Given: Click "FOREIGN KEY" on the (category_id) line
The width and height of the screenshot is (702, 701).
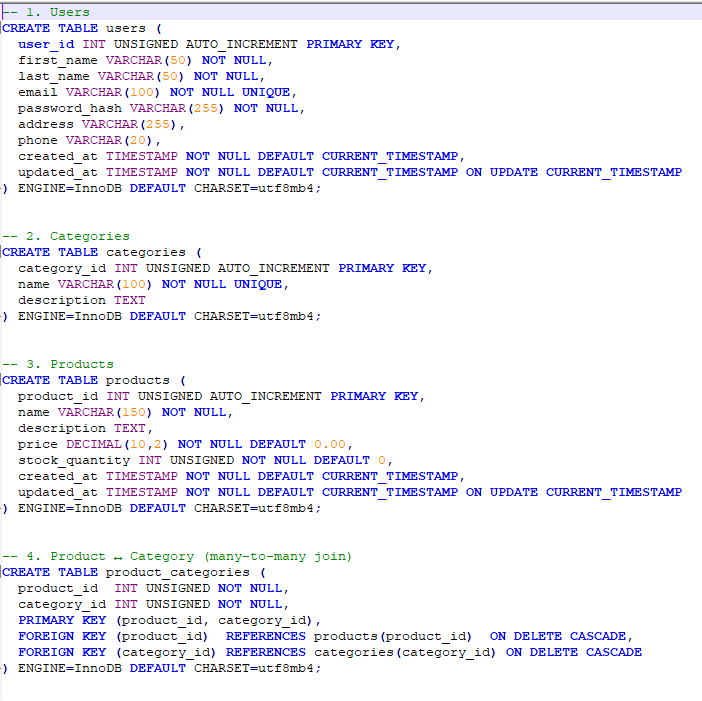Looking at the screenshot, I should 62,652.
